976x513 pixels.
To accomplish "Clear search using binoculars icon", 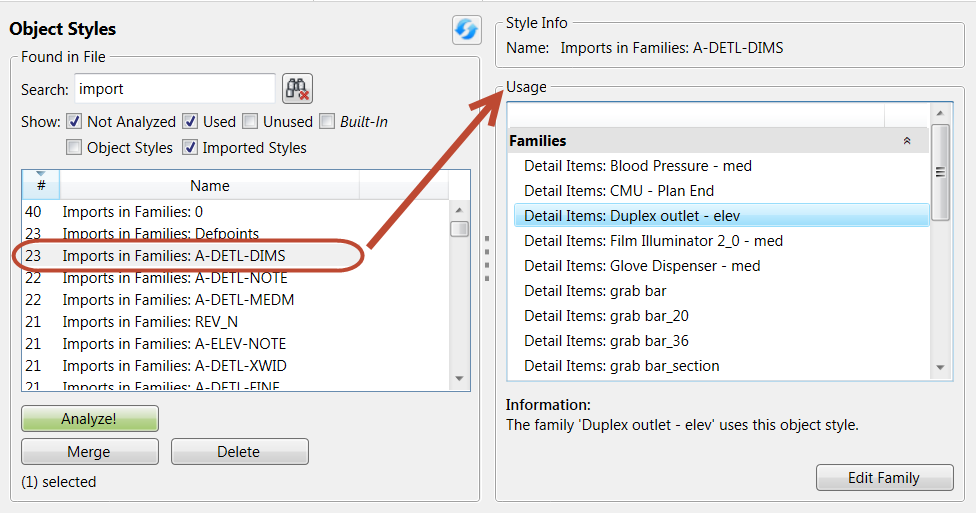I will point(298,88).
